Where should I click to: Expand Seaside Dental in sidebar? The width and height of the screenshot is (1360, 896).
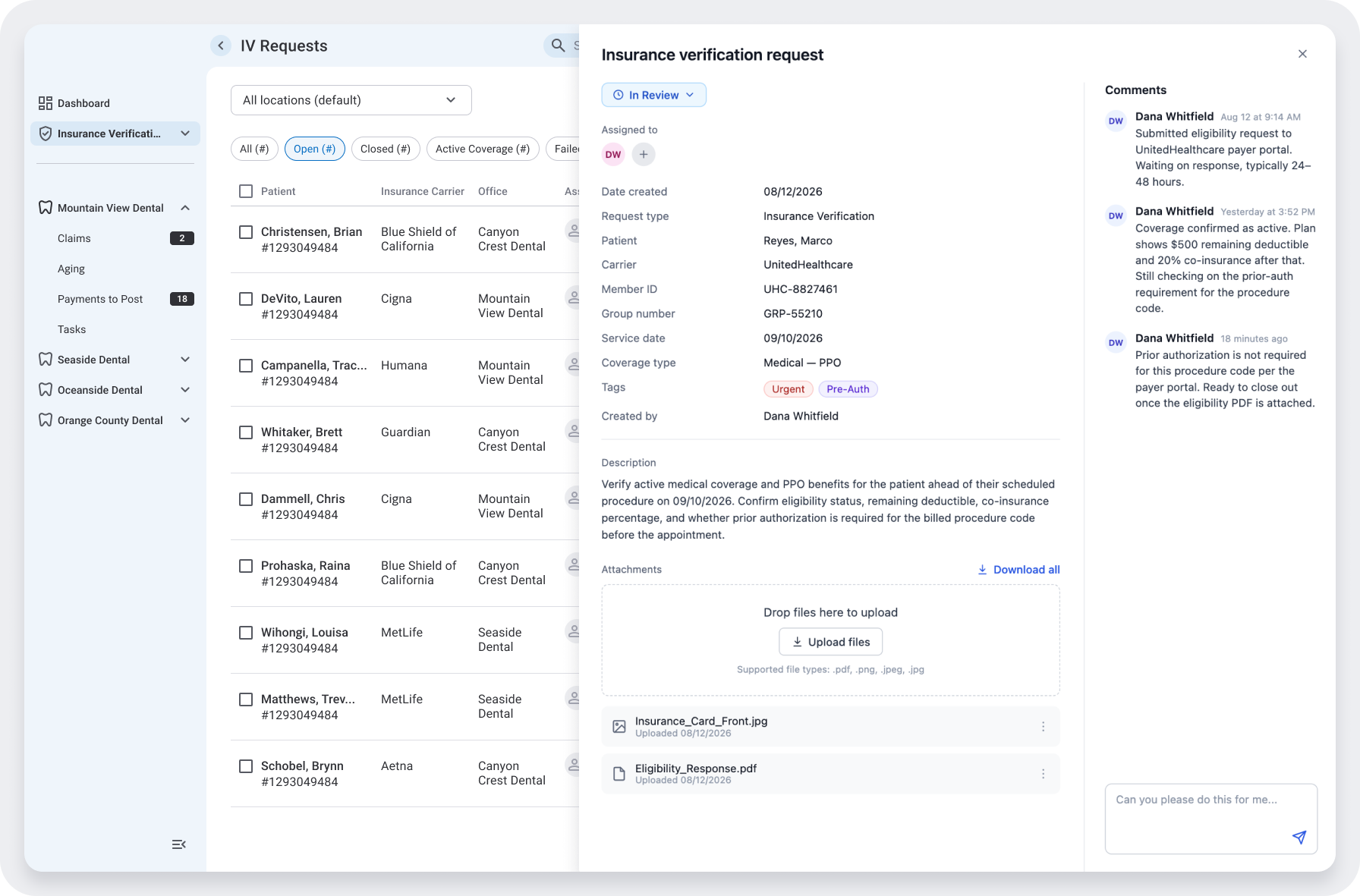pos(115,360)
